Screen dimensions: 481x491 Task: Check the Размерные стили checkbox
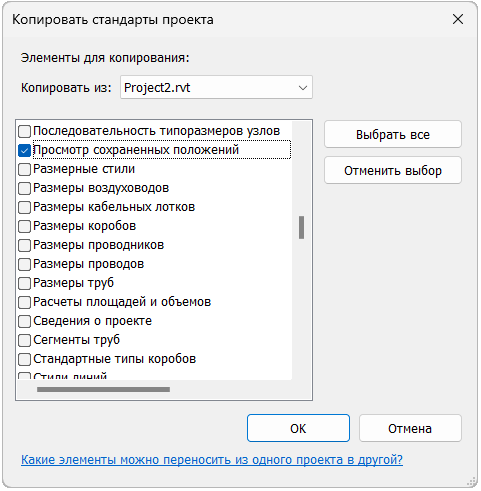pyautogui.click(x=24, y=169)
